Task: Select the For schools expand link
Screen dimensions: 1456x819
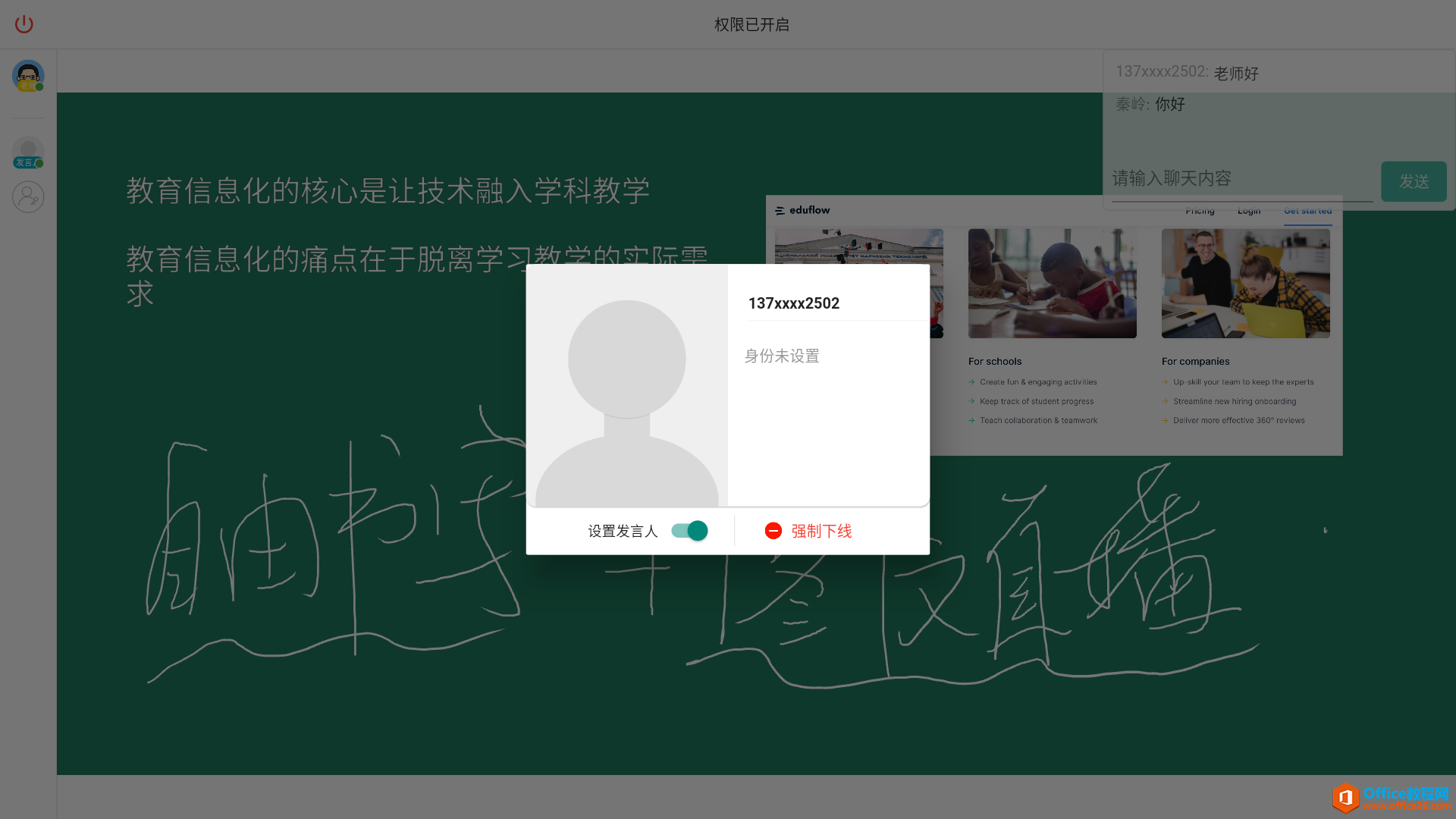Action: coord(995,361)
